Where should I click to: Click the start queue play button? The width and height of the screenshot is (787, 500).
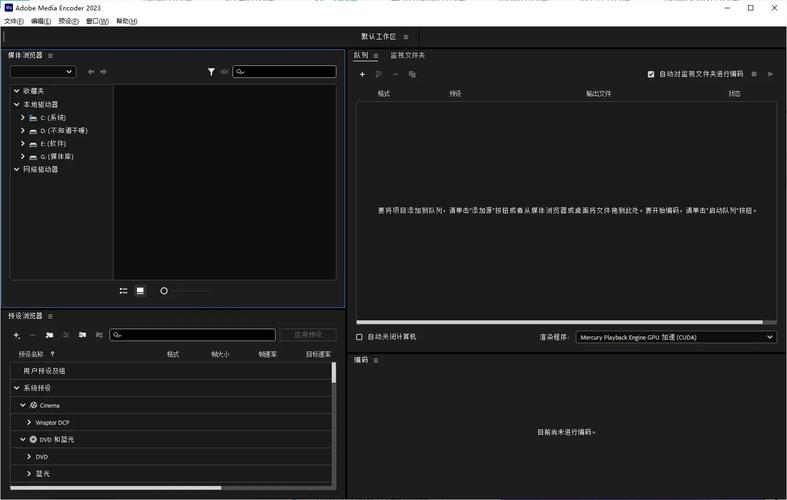770,74
